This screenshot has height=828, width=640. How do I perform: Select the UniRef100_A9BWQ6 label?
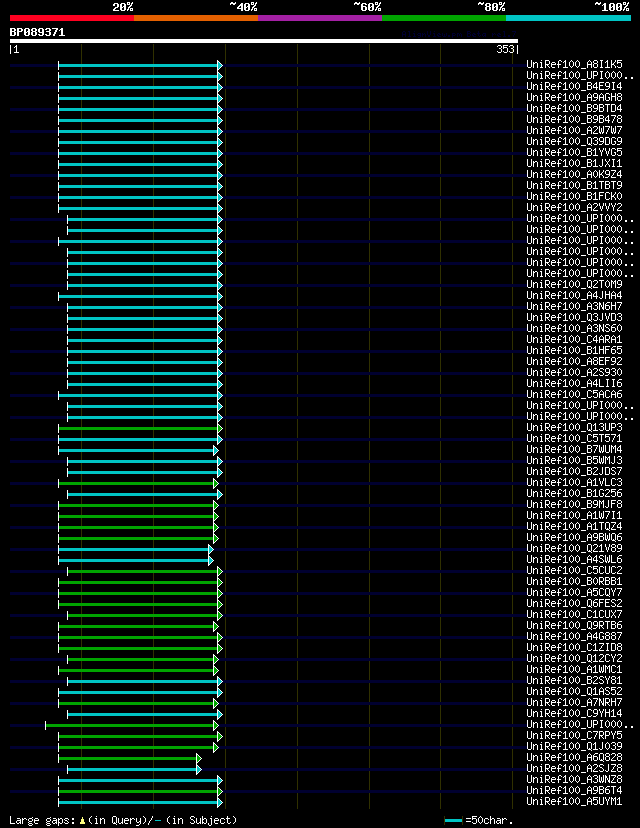[574, 538]
